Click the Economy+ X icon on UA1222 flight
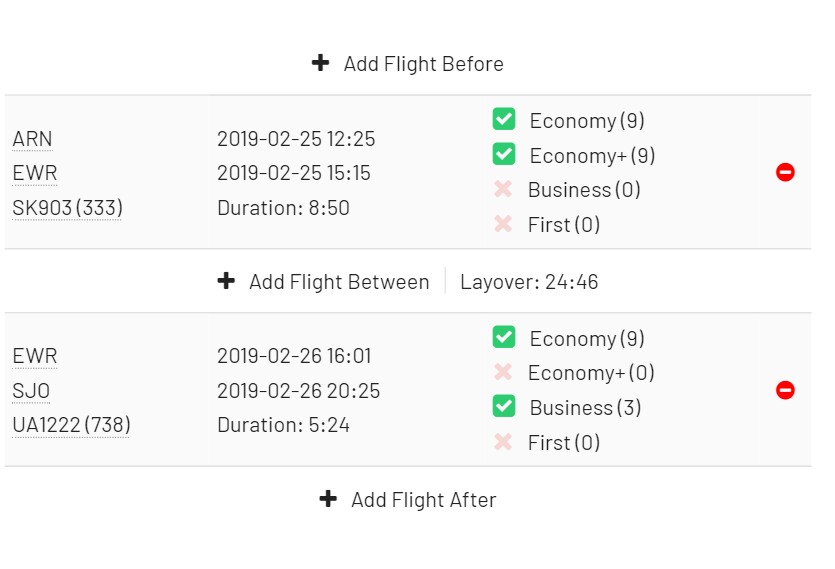The height and width of the screenshot is (569, 835). 503,372
